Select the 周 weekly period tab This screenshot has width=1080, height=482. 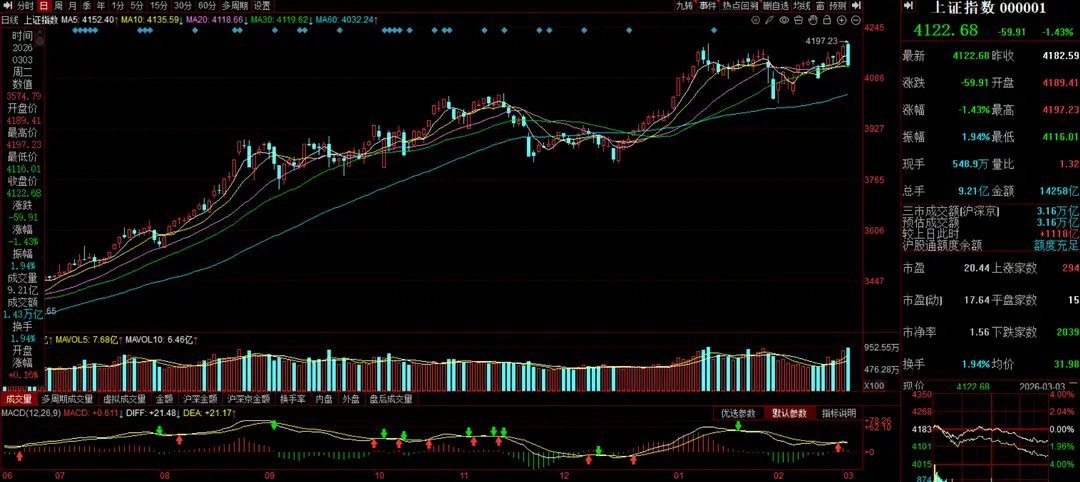[x=59, y=6]
